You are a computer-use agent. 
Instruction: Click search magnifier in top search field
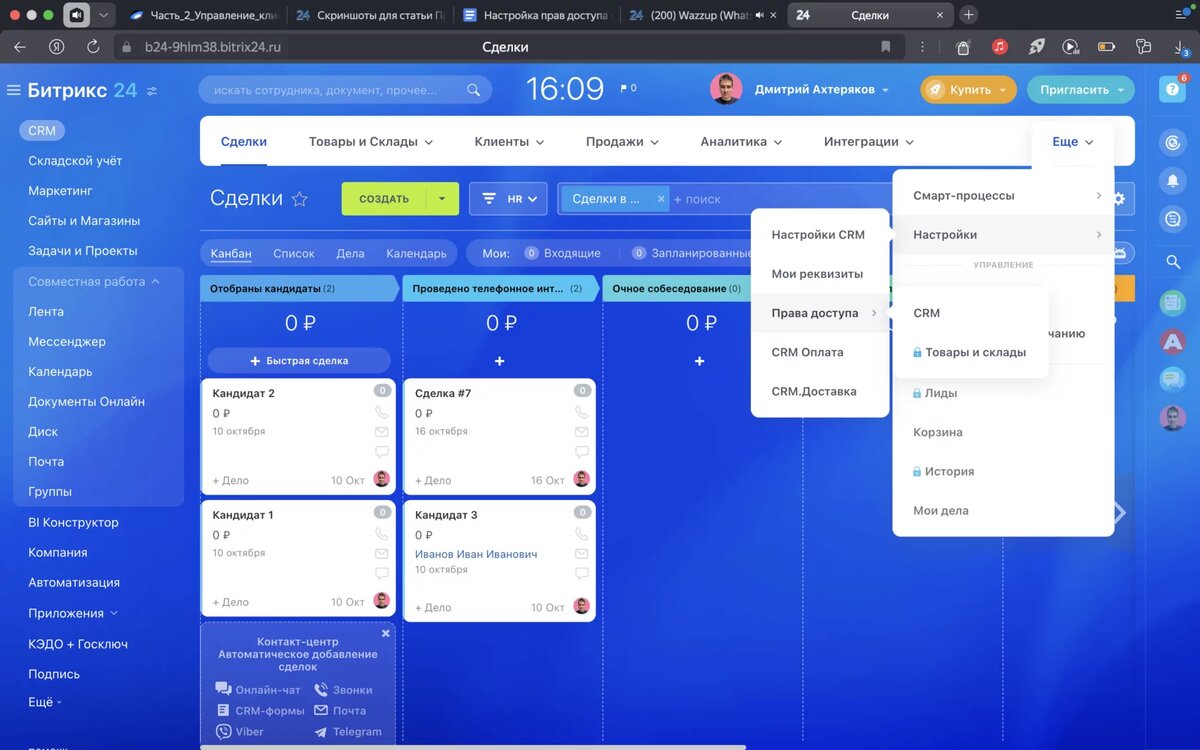[x=474, y=90]
